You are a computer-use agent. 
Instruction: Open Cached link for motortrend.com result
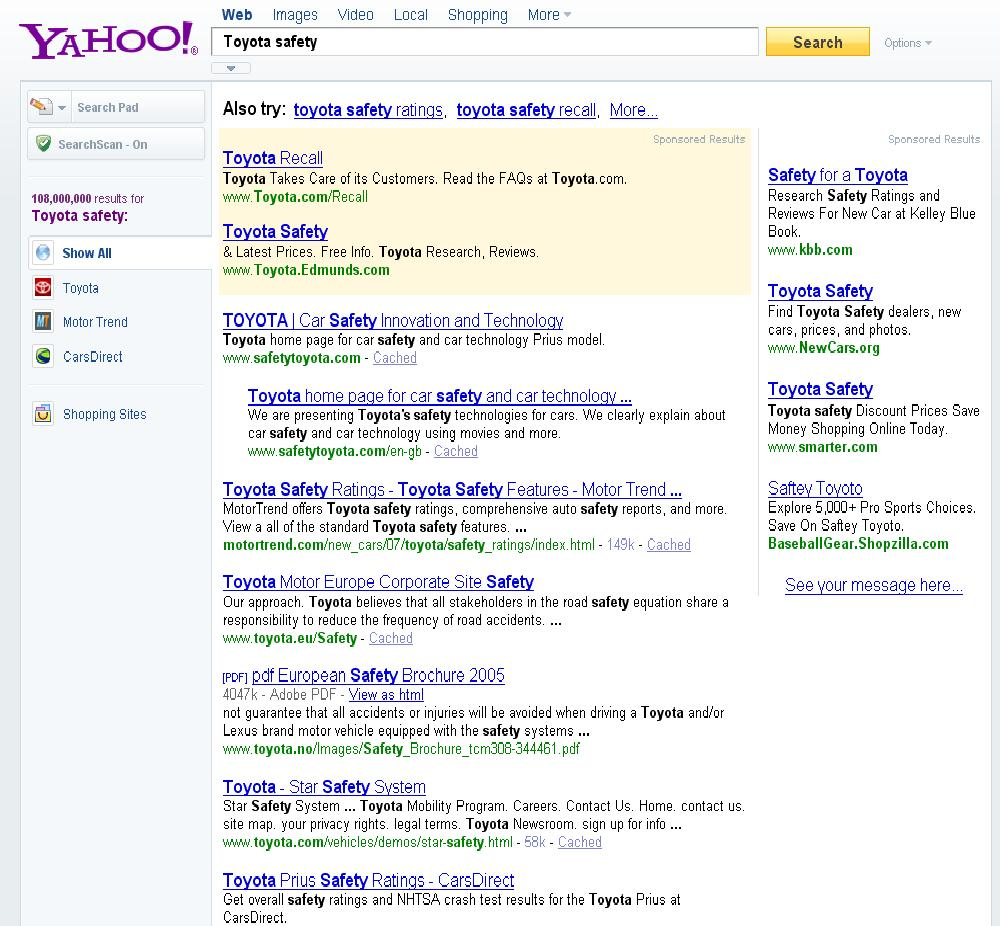pos(668,545)
